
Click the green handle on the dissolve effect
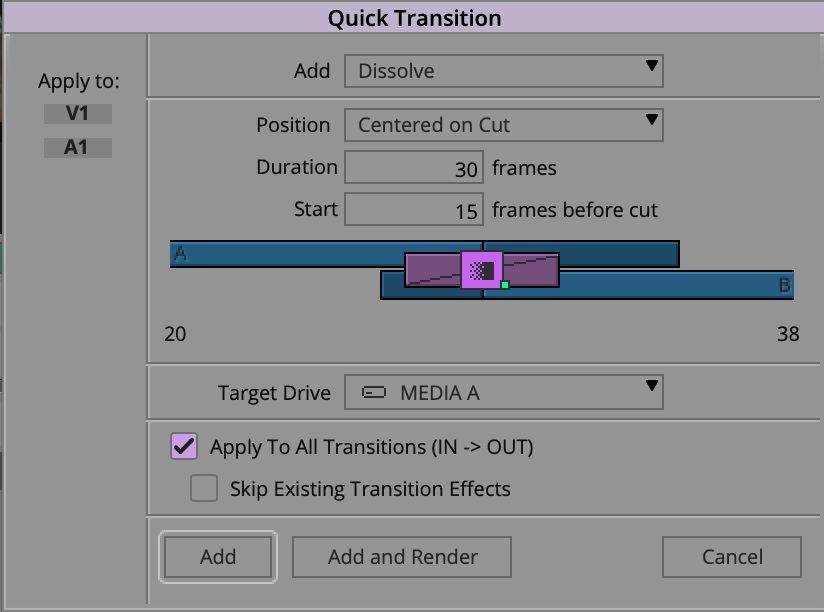click(x=505, y=285)
